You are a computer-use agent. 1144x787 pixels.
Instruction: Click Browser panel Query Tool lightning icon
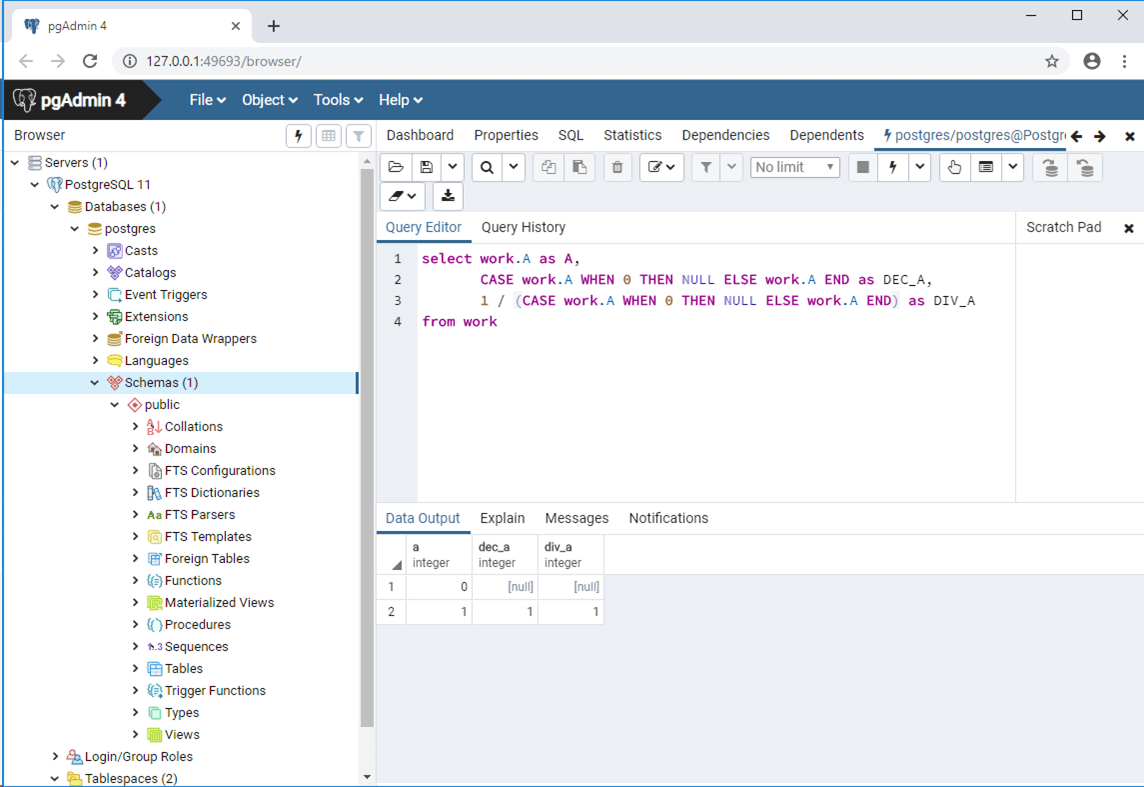pos(298,136)
